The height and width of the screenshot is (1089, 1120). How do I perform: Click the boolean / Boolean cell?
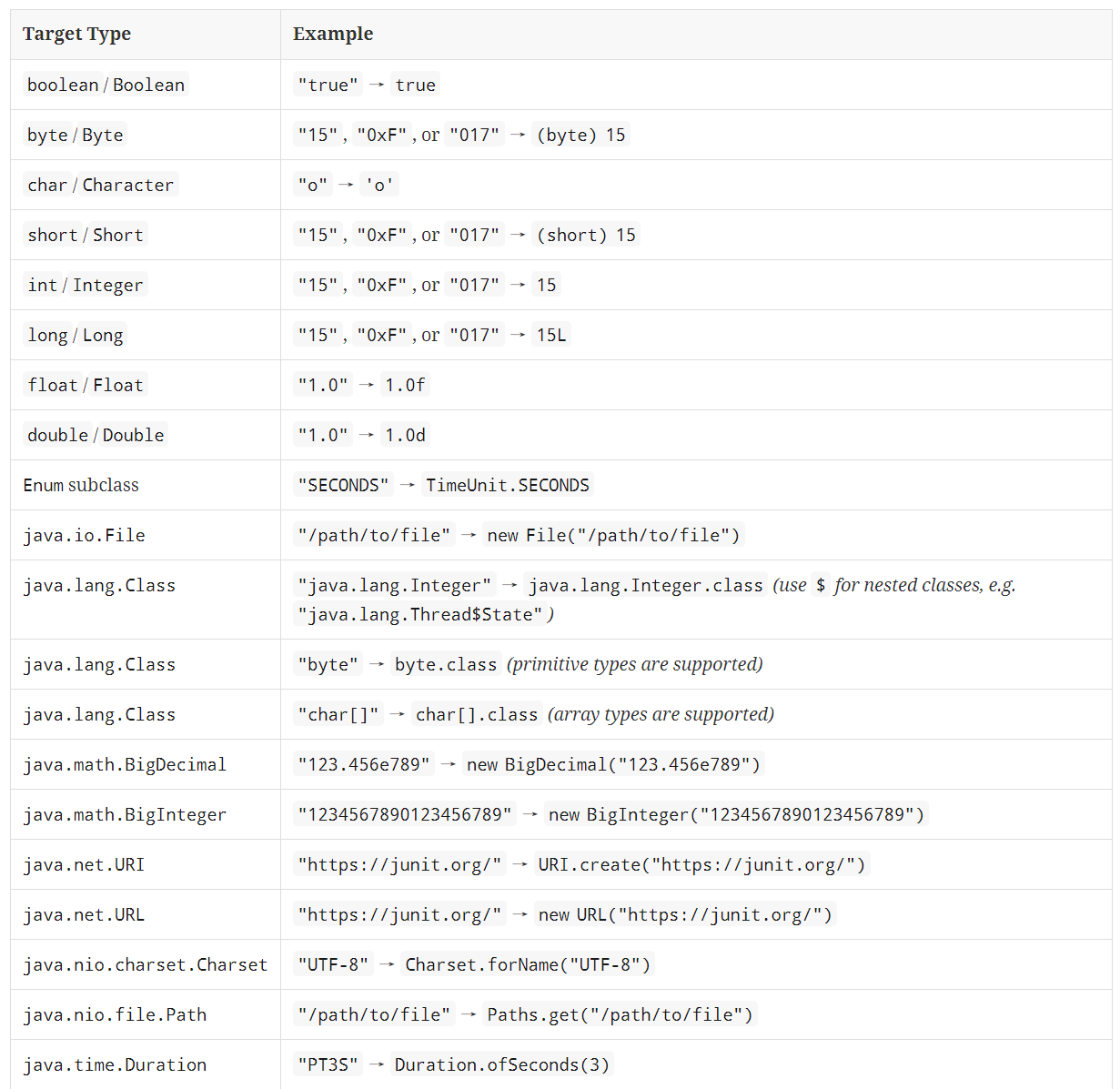(106, 85)
